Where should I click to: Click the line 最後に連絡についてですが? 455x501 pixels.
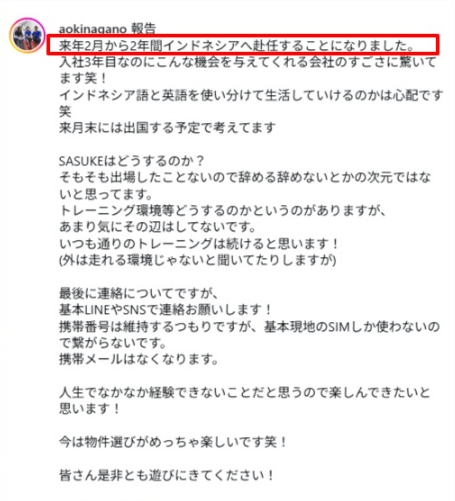coord(139,293)
